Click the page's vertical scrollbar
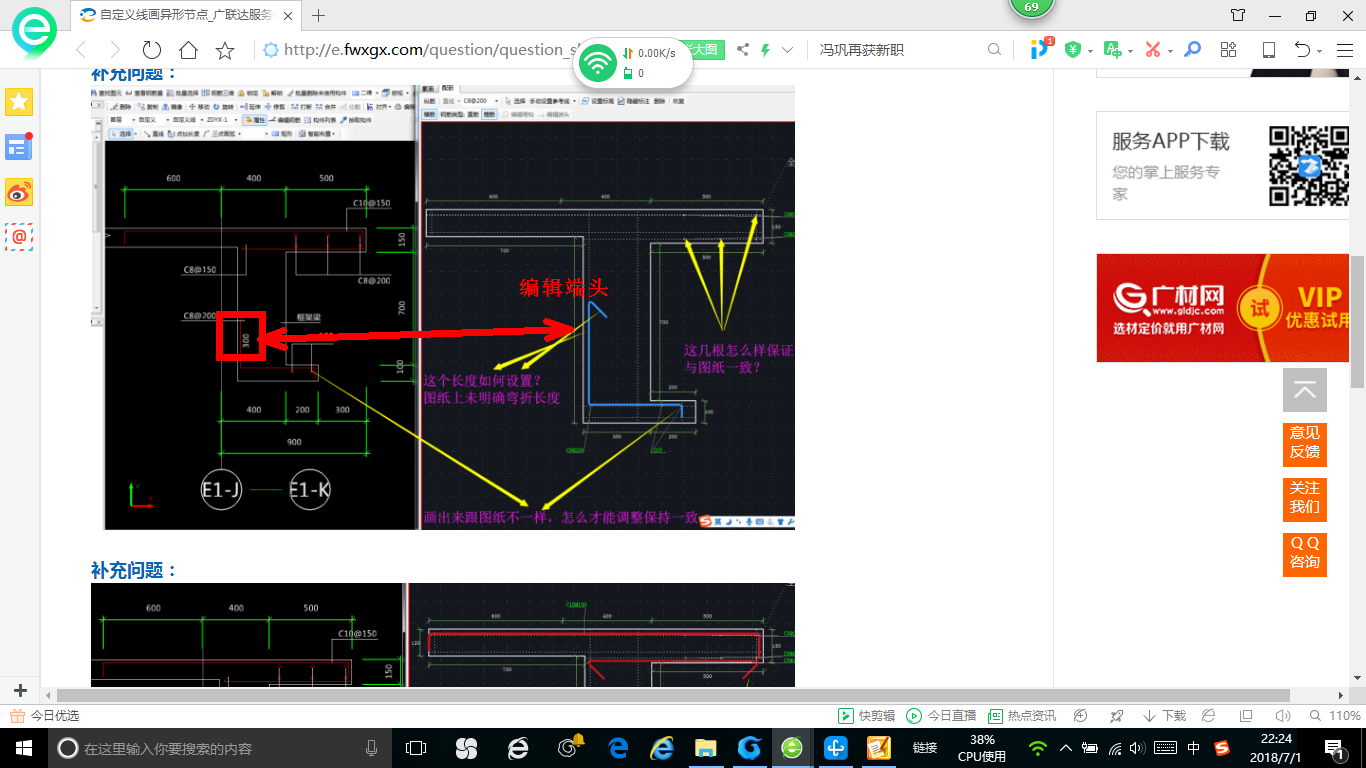 pyautogui.click(x=1358, y=320)
